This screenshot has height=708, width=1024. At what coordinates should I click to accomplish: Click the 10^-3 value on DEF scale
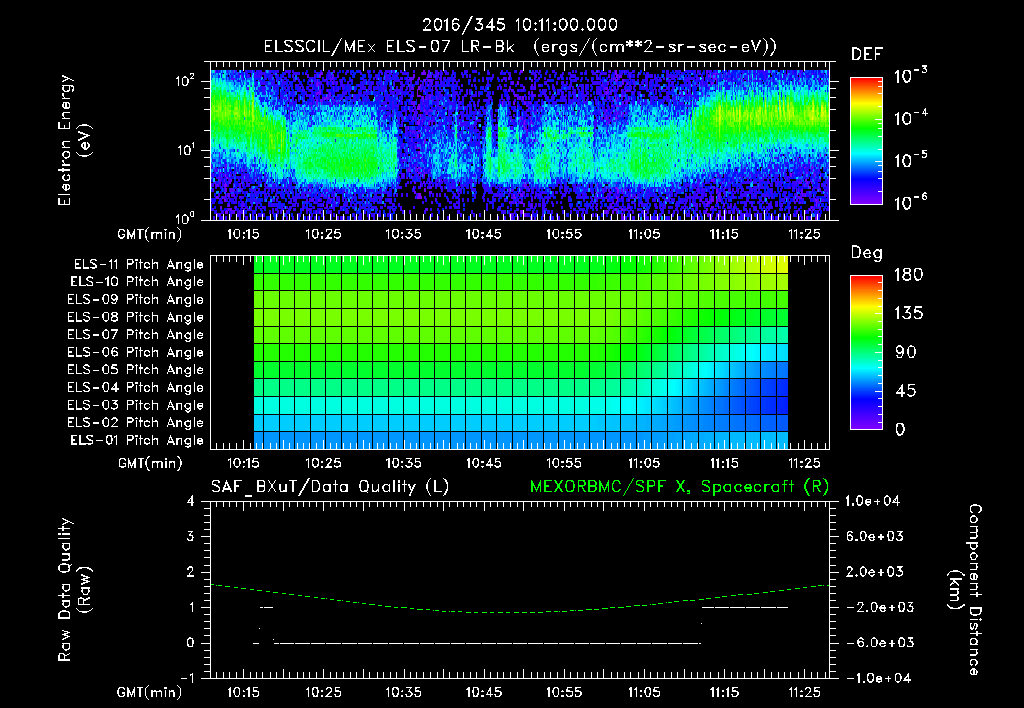[910, 76]
